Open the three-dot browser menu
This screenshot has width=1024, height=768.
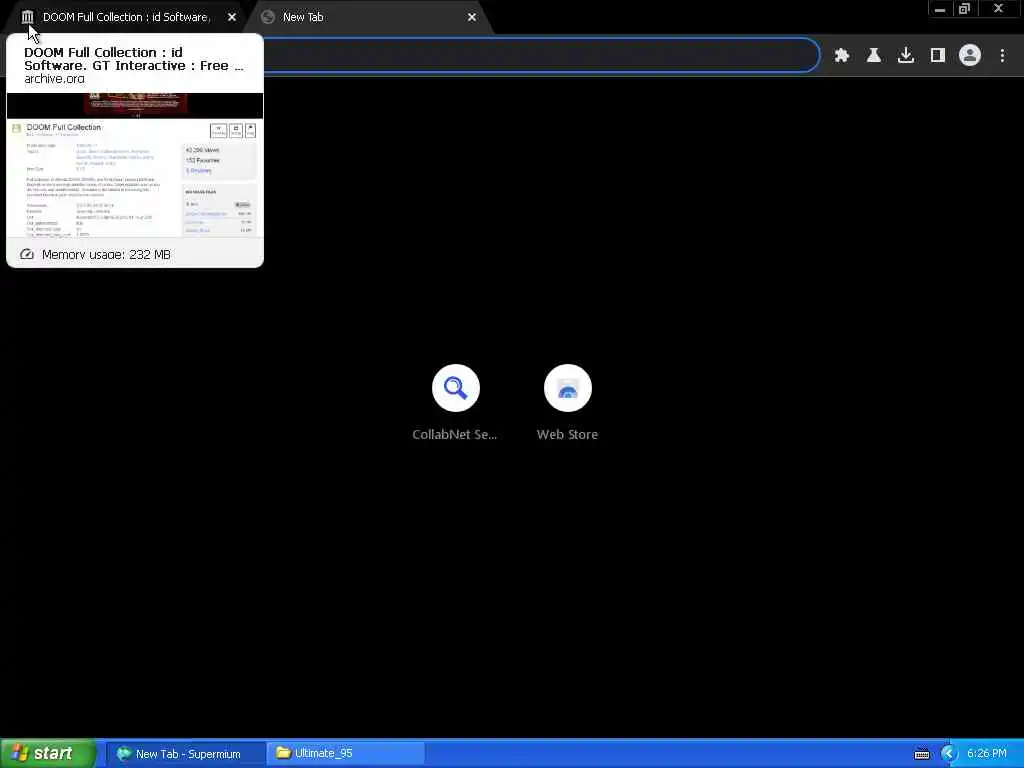coord(1002,56)
